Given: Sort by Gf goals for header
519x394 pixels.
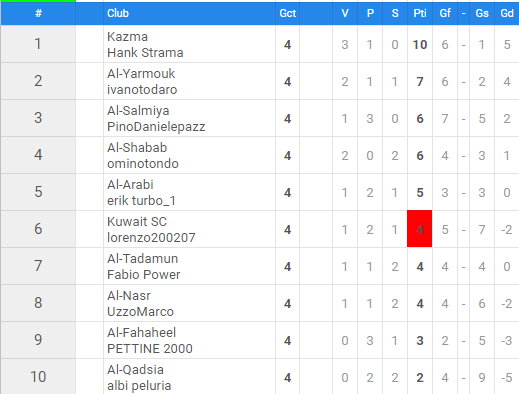Looking at the screenshot, I should tap(445, 13).
